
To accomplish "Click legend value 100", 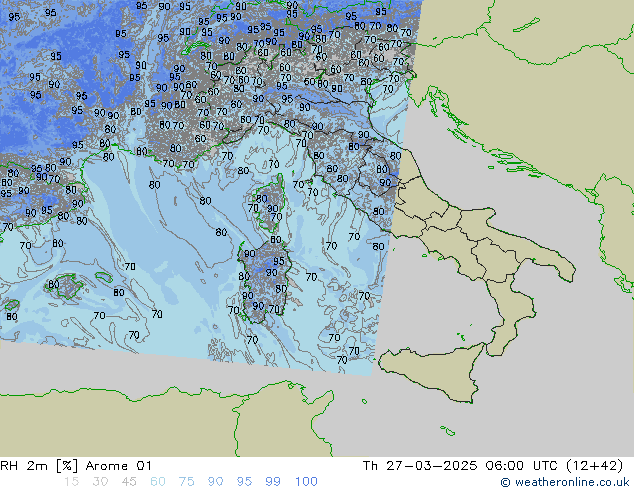I will [306, 482].
